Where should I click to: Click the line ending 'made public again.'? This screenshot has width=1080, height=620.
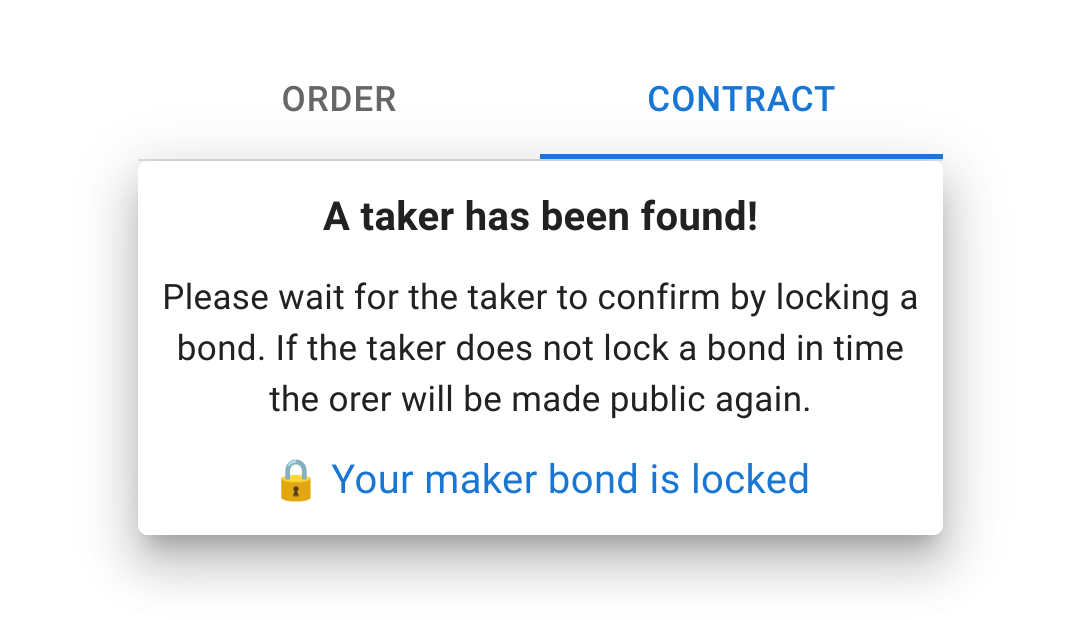click(x=540, y=400)
